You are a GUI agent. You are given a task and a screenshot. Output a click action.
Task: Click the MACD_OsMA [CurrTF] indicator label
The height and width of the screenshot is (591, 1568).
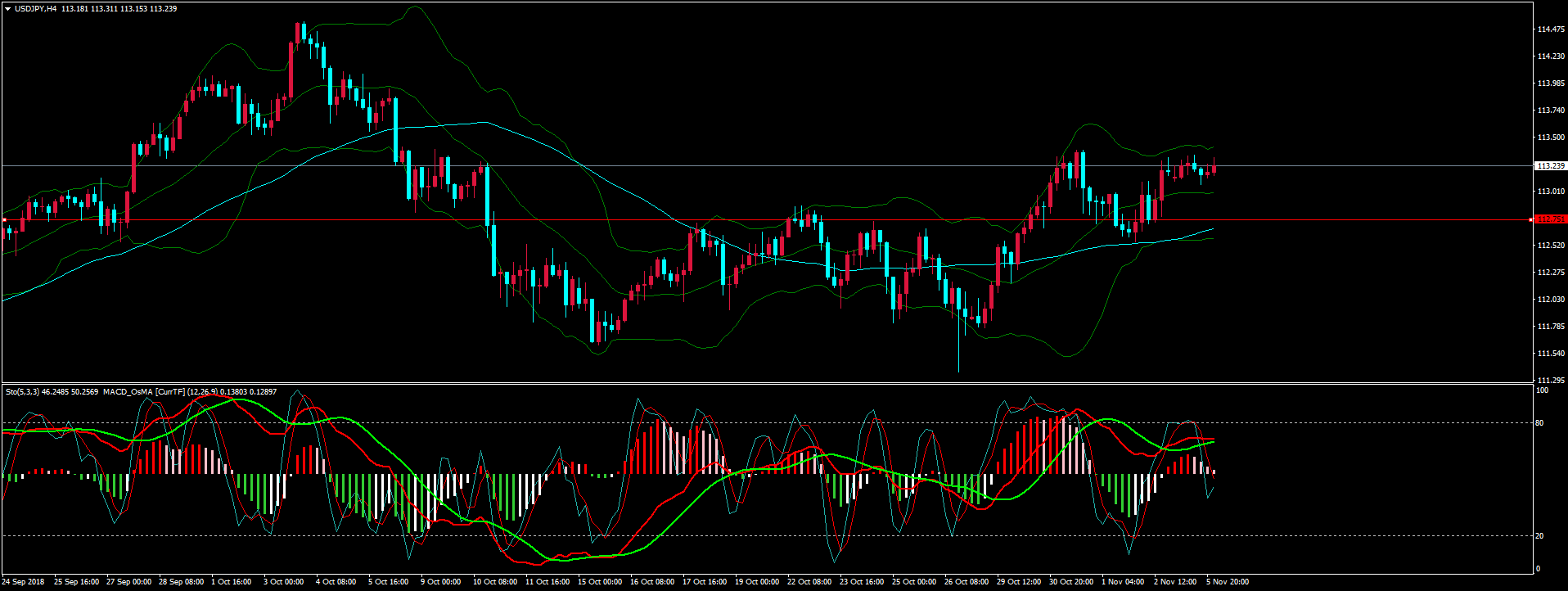(144, 392)
